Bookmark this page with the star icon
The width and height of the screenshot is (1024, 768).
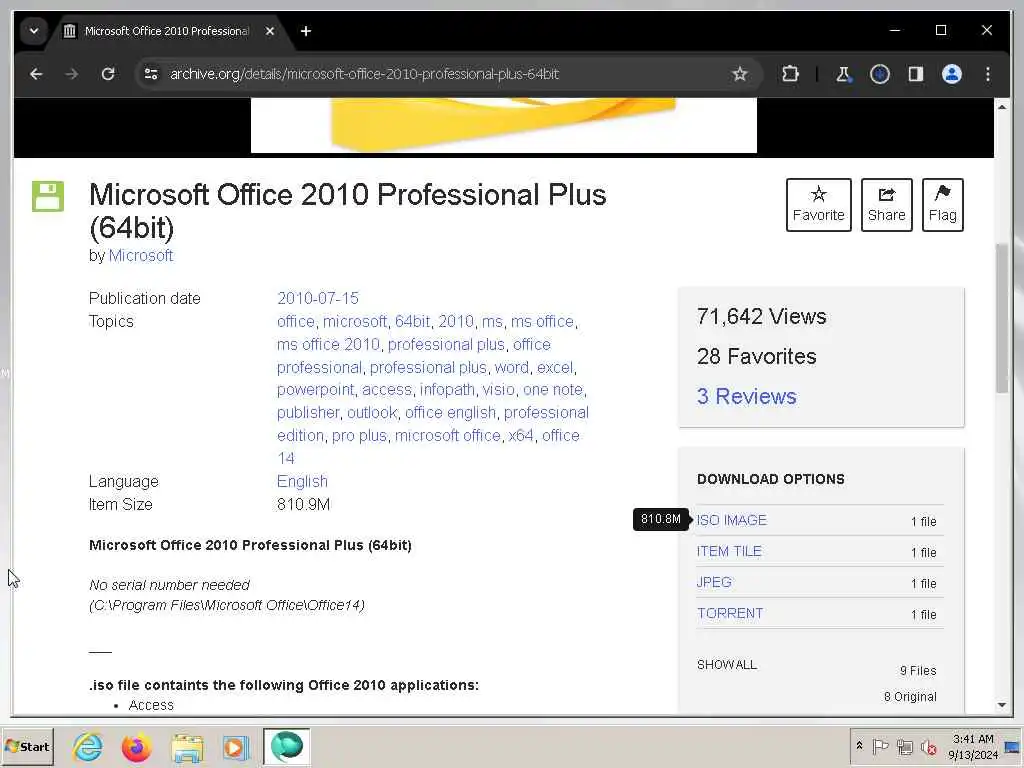[x=739, y=74]
